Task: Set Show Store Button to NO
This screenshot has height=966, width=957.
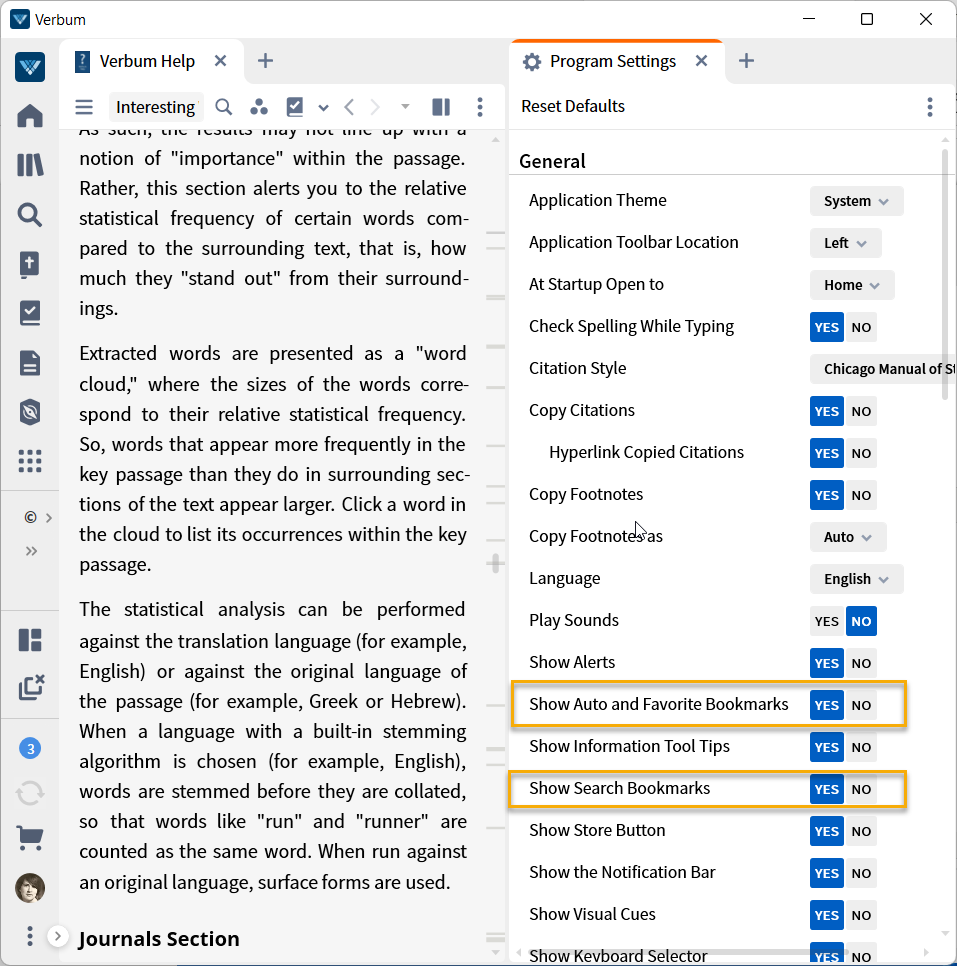Action: (x=861, y=831)
